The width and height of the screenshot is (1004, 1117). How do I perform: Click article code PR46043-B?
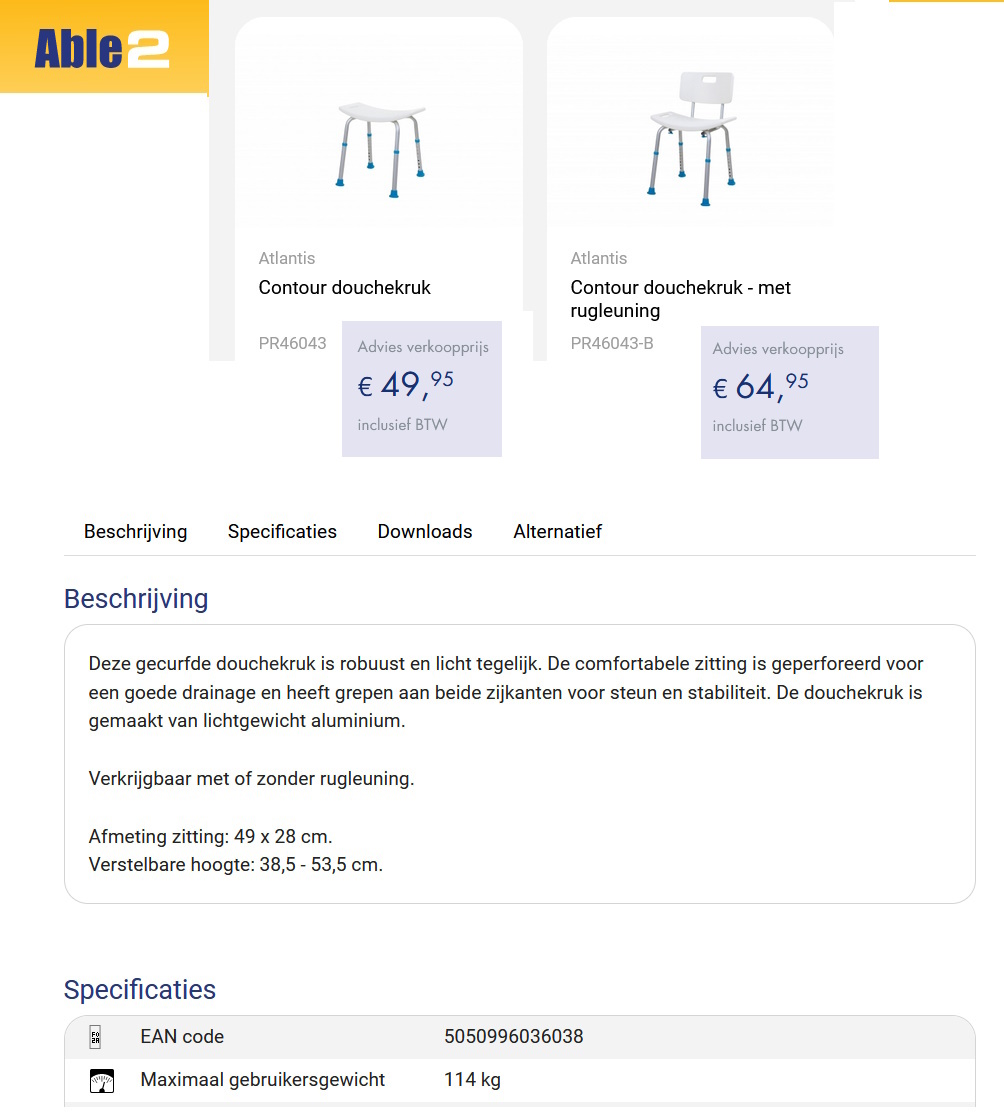611,343
